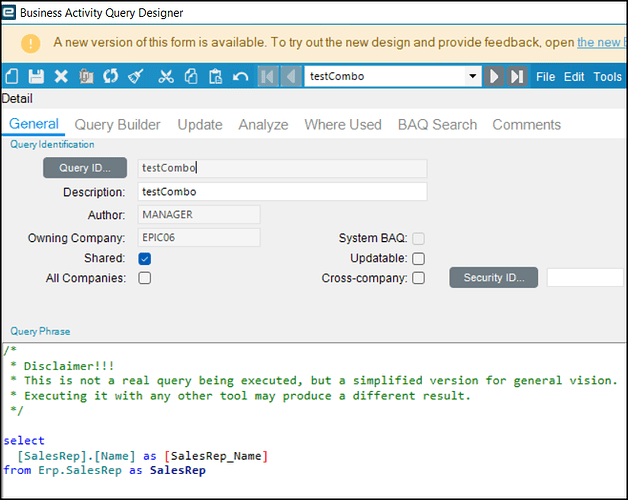
Task: Check the All Companies checkbox
Action: click(145, 278)
